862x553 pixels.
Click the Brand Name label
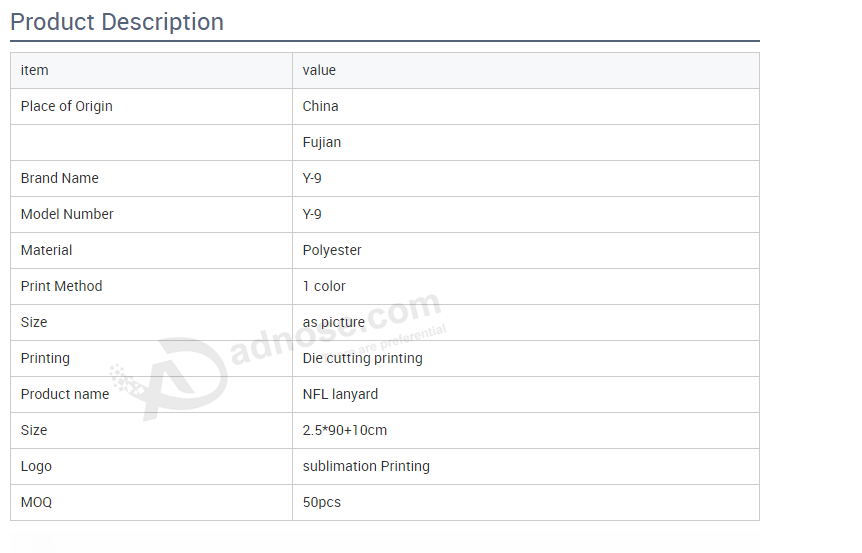click(x=60, y=178)
